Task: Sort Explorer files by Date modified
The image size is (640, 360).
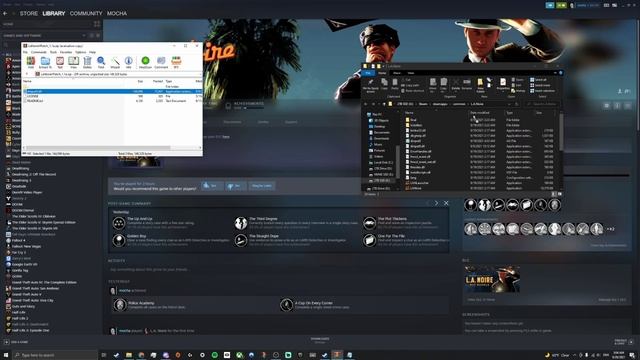Action: pos(480,113)
